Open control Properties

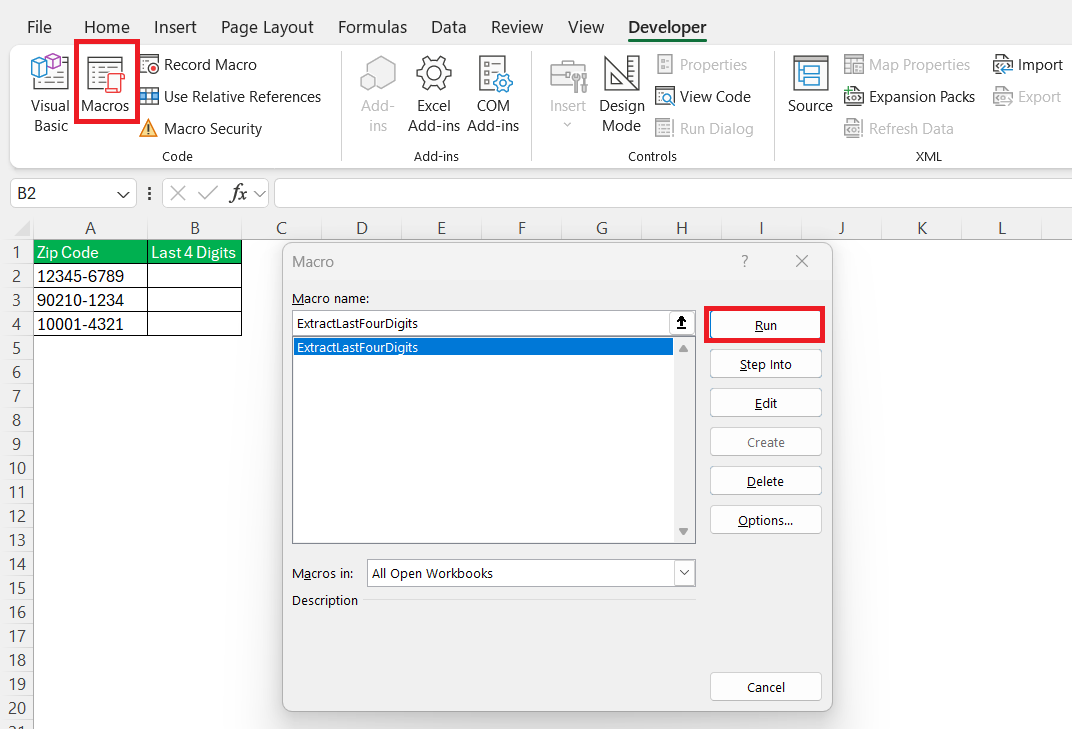701,65
